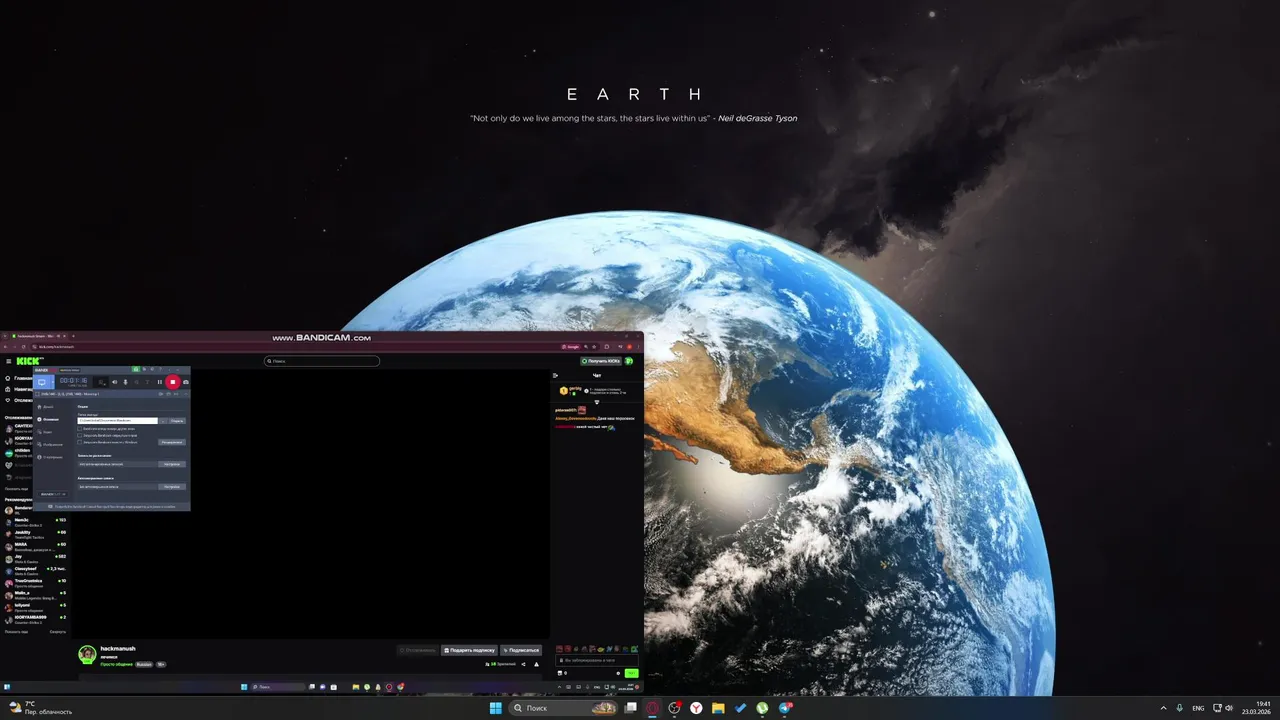Click Gift subscription button under stream
This screenshot has width=1280, height=720.
[x=469, y=650]
